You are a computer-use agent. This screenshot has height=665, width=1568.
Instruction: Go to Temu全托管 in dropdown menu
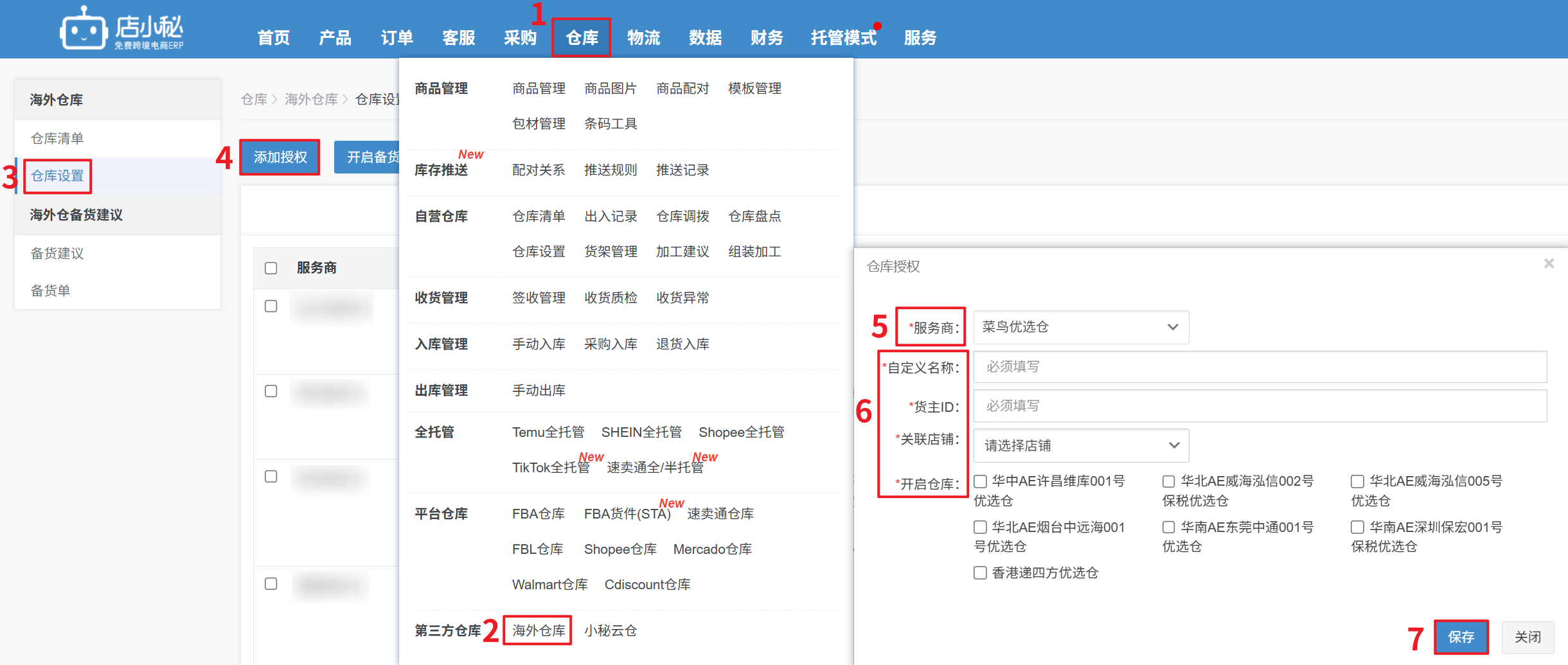548,432
